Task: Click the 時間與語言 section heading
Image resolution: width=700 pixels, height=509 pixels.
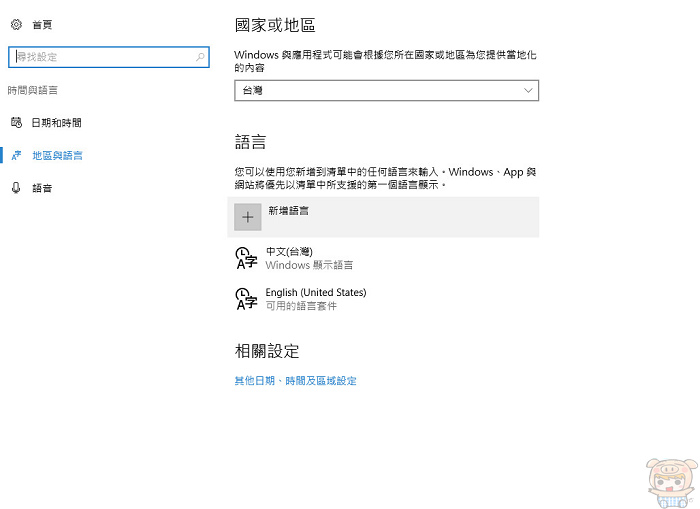Action: (33, 90)
